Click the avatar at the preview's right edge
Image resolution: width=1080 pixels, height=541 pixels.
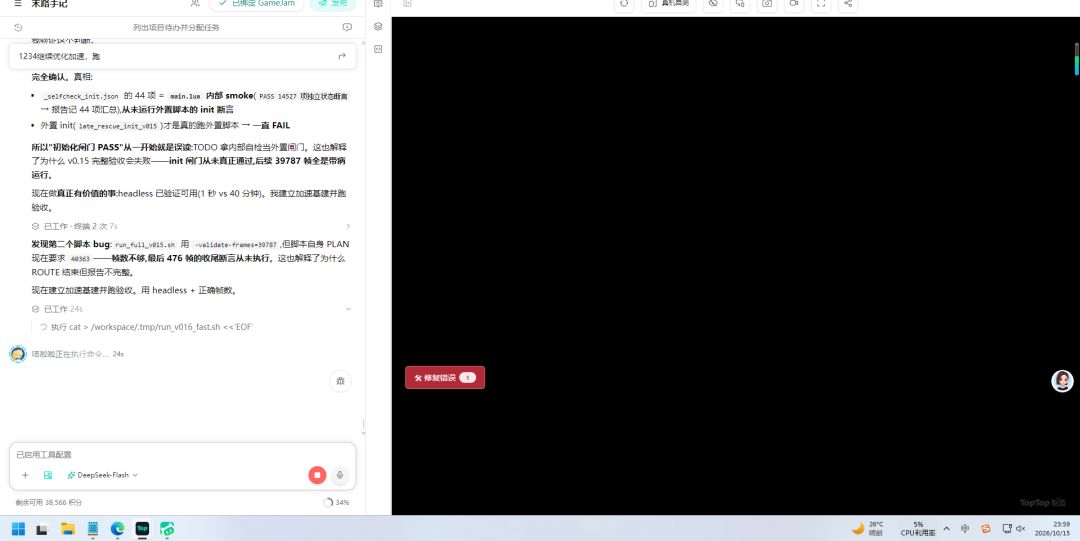tap(1062, 381)
